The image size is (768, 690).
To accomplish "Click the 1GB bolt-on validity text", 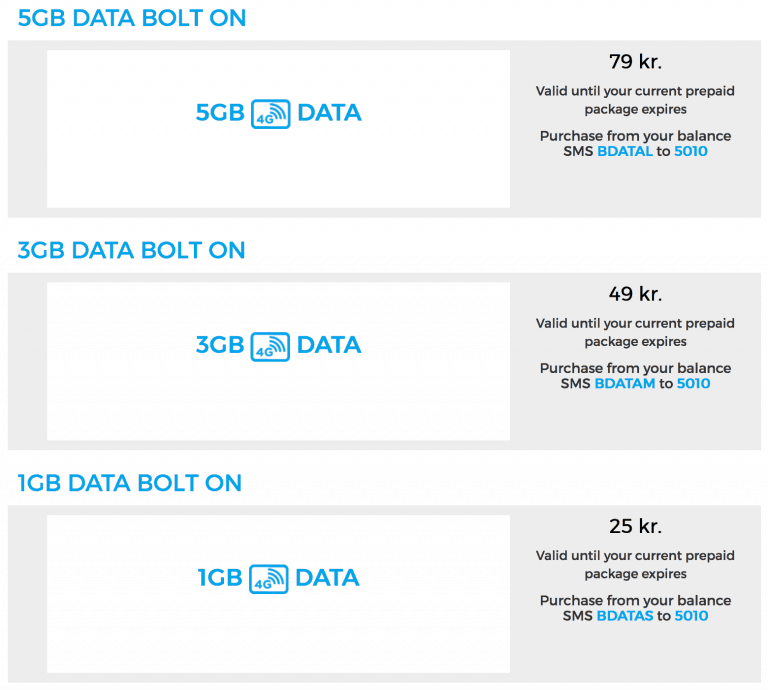I will [635, 565].
